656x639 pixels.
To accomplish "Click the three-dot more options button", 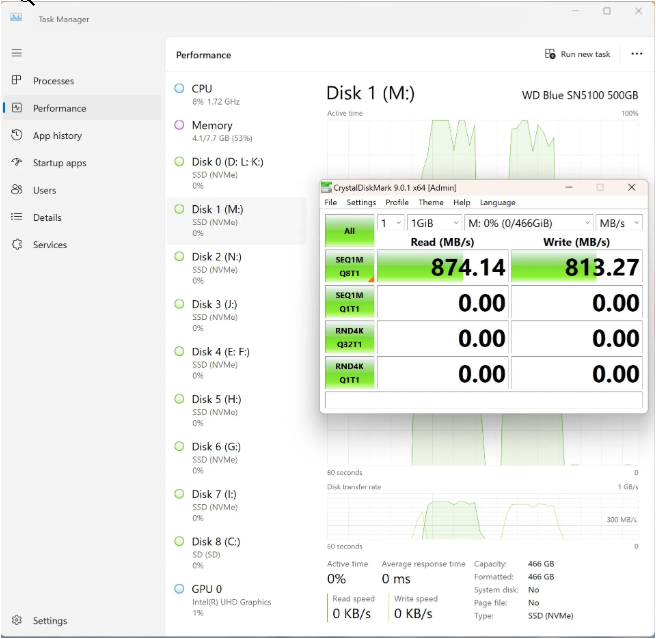I will [x=637, y=54].
